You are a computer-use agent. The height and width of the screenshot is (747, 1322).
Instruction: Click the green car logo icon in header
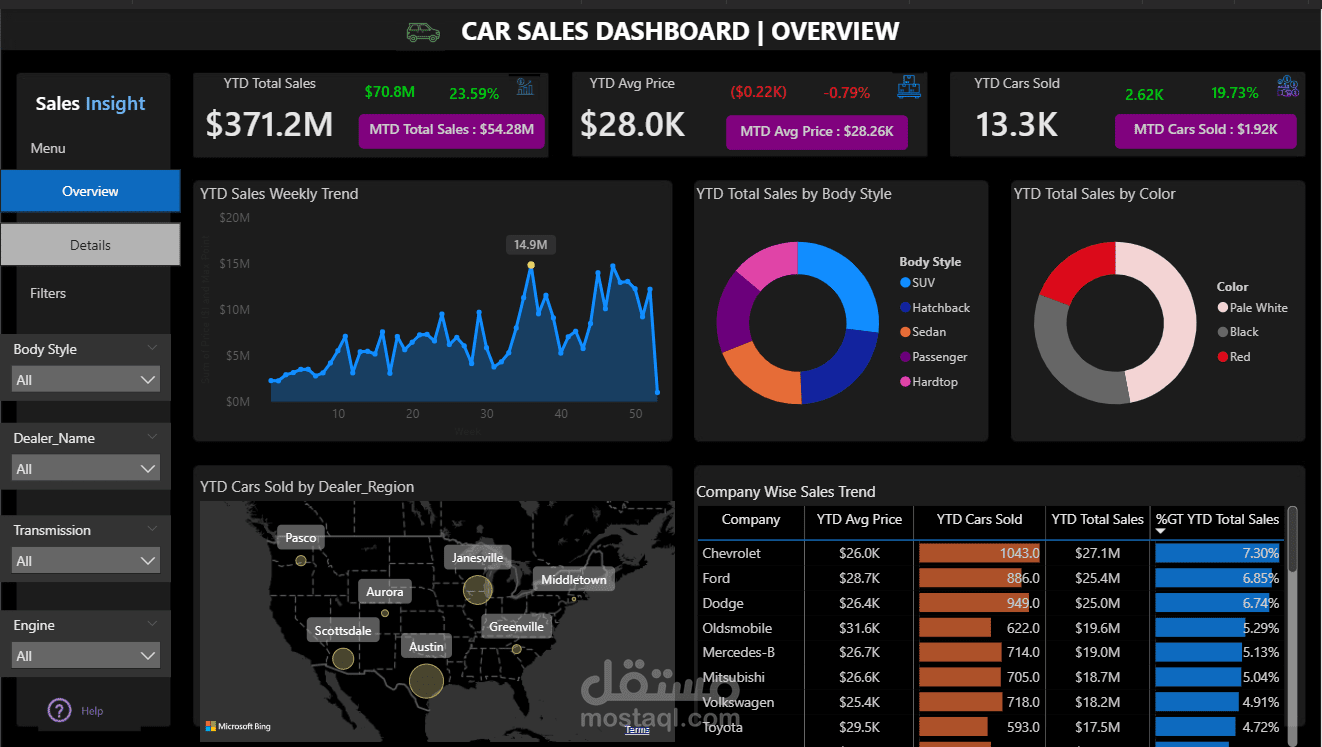[423, 32]
